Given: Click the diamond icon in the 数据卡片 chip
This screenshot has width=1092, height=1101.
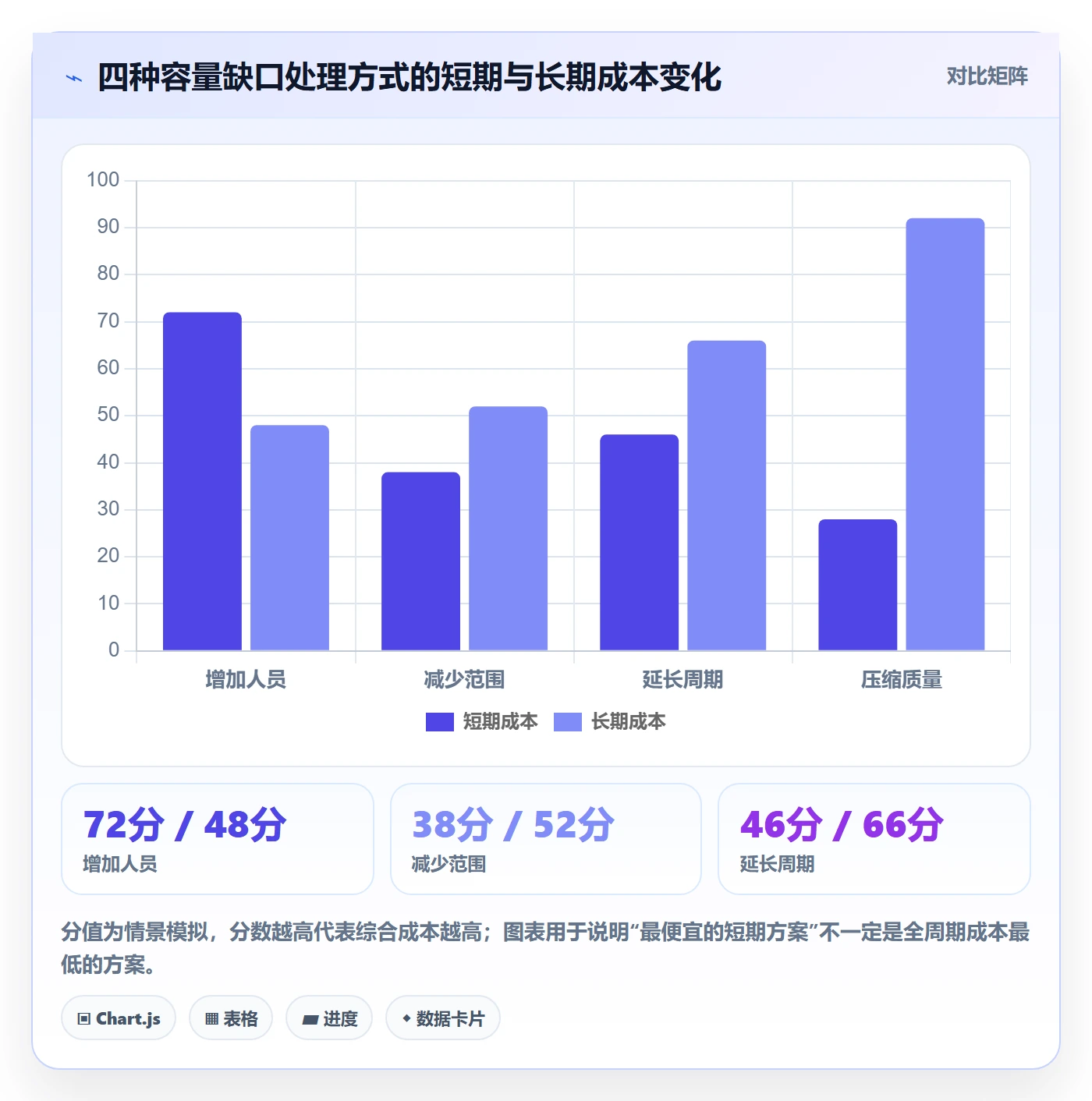Looking at the screenshot, I should point(406,1018).
